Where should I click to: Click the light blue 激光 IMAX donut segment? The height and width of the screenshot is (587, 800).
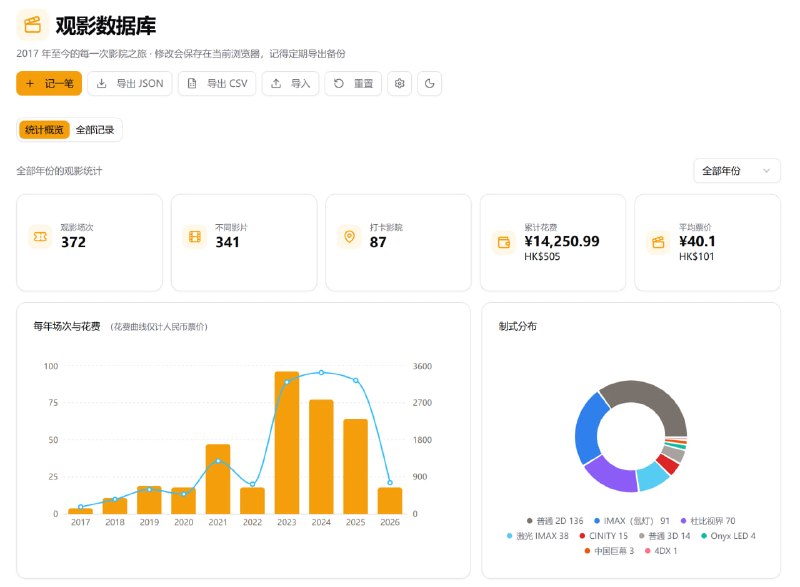pyautogui.click(x=653, y=476)
